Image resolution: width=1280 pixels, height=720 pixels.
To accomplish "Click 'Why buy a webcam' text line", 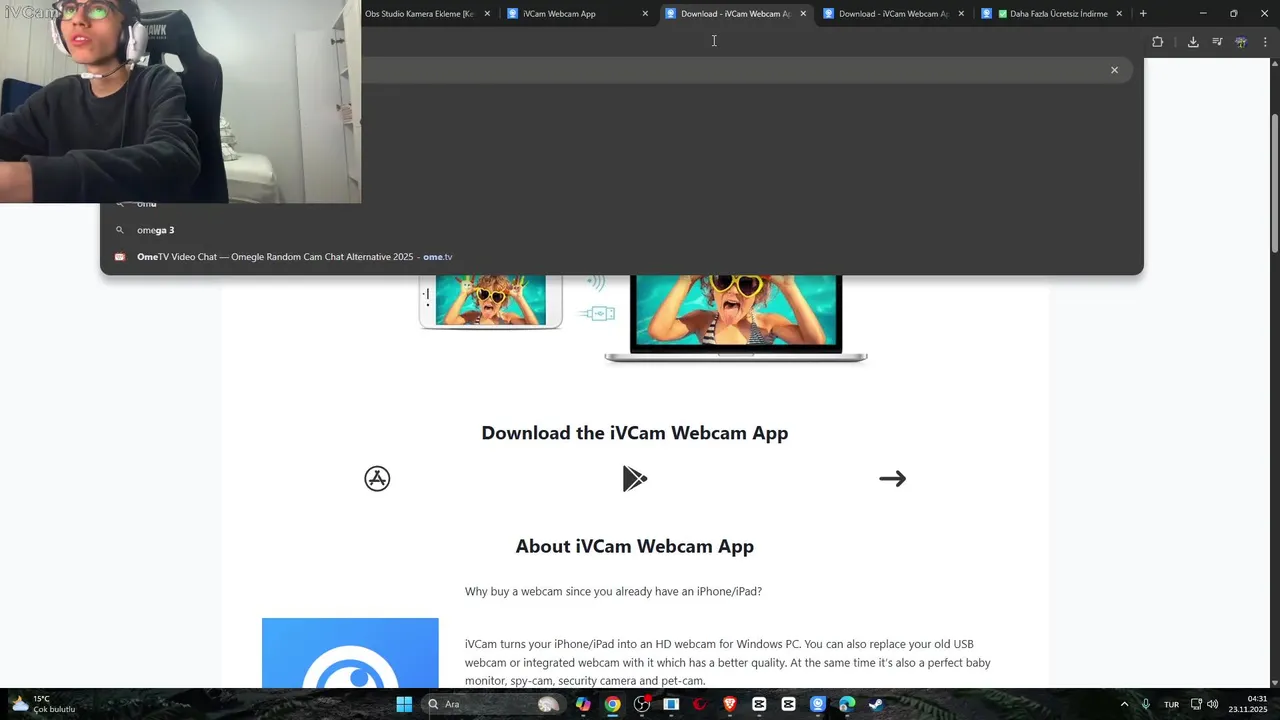I will [613, 592].
